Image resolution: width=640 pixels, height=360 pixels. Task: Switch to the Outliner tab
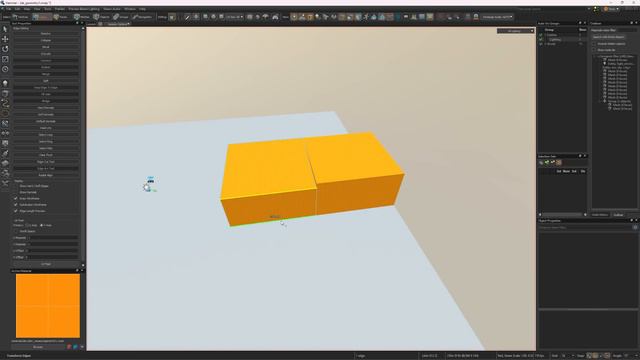tap(618, 215)
